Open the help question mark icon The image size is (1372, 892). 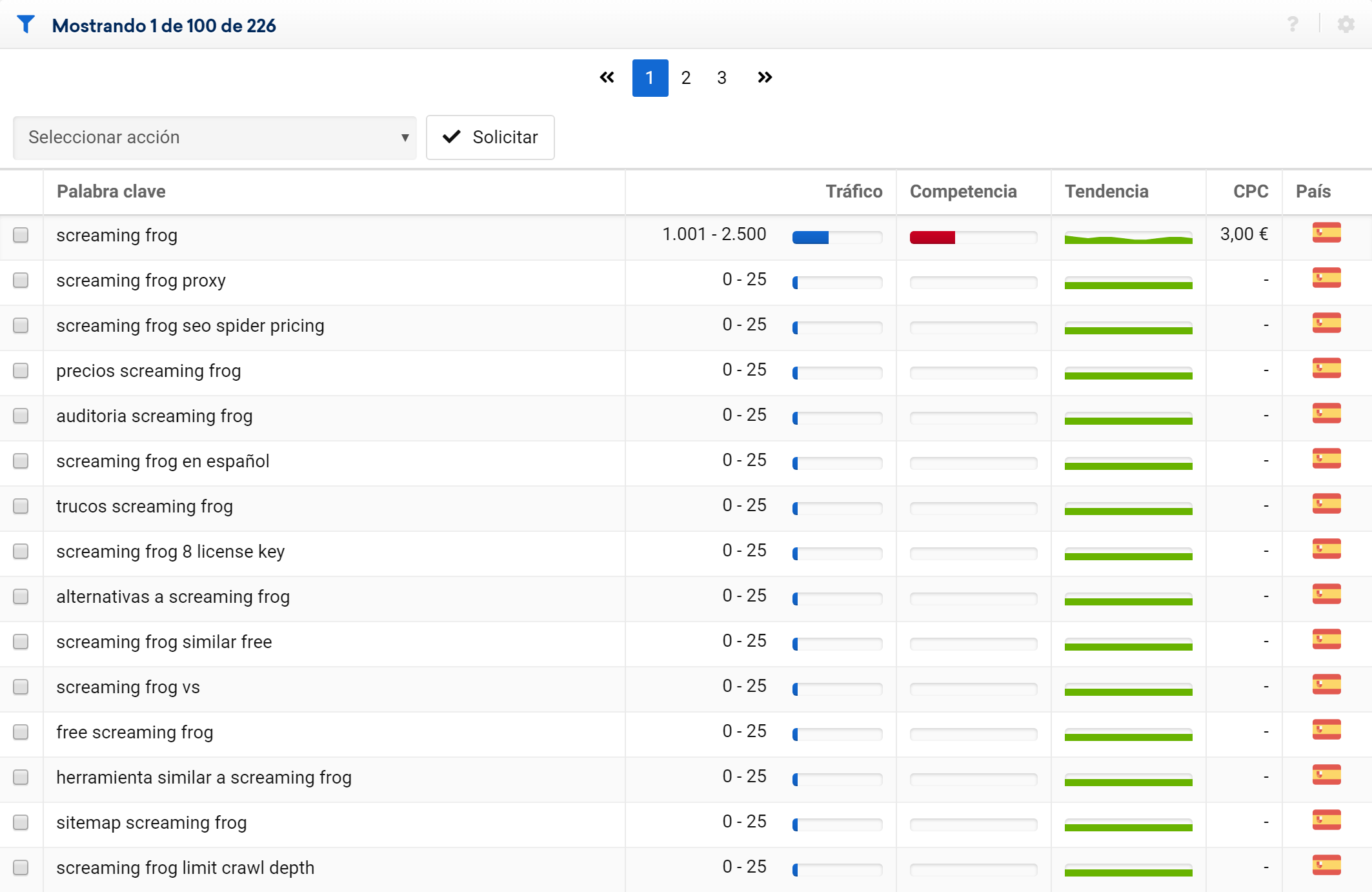click(x=1293, y=25)
